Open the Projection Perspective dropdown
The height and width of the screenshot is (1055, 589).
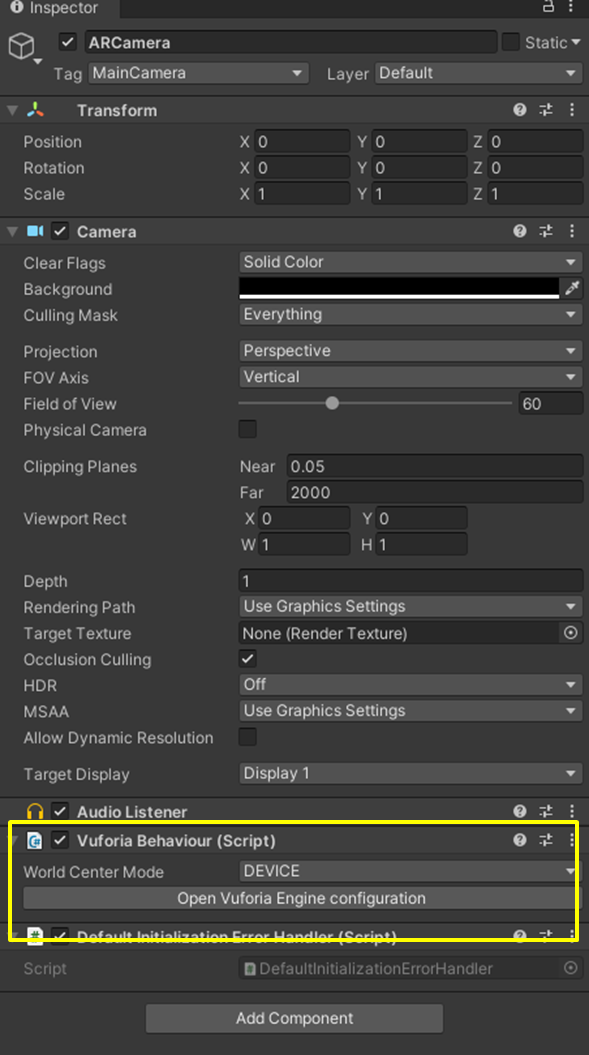pos(411,351)
